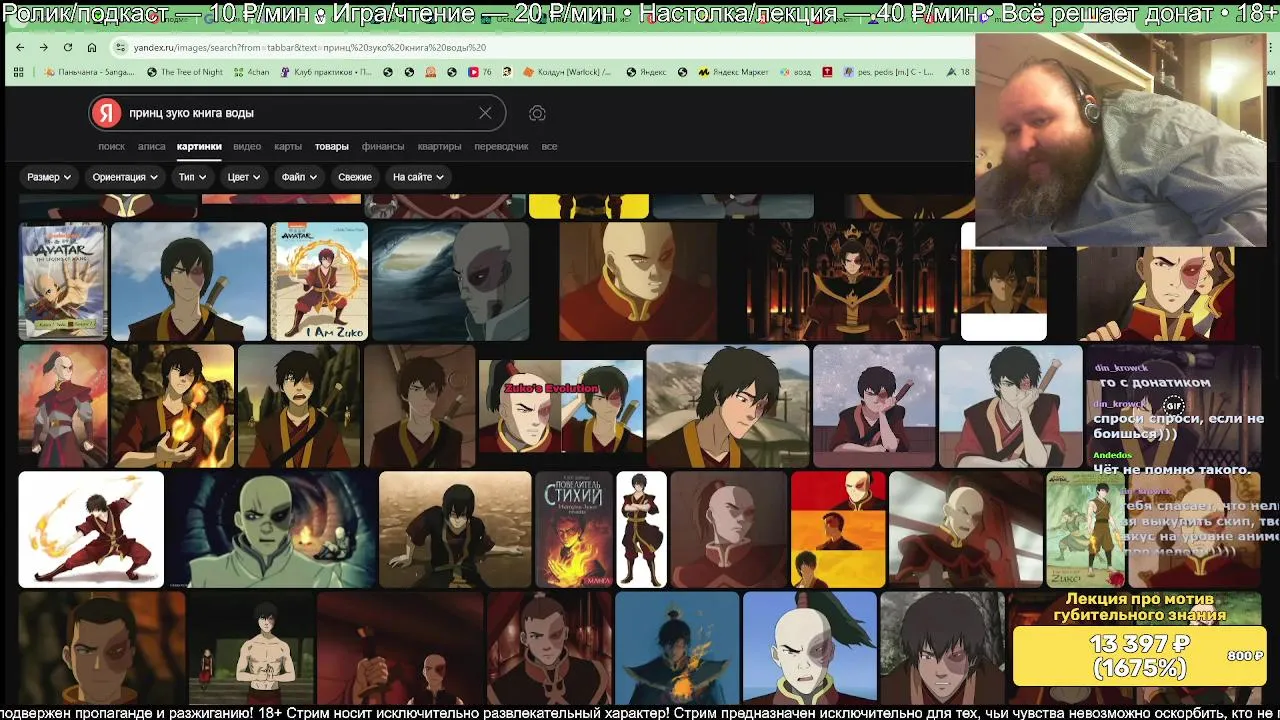Image resolution: width=1280 pixels, height=720 pixels.
Task: Click the site info icon in address bar
Action: (121, 47)
